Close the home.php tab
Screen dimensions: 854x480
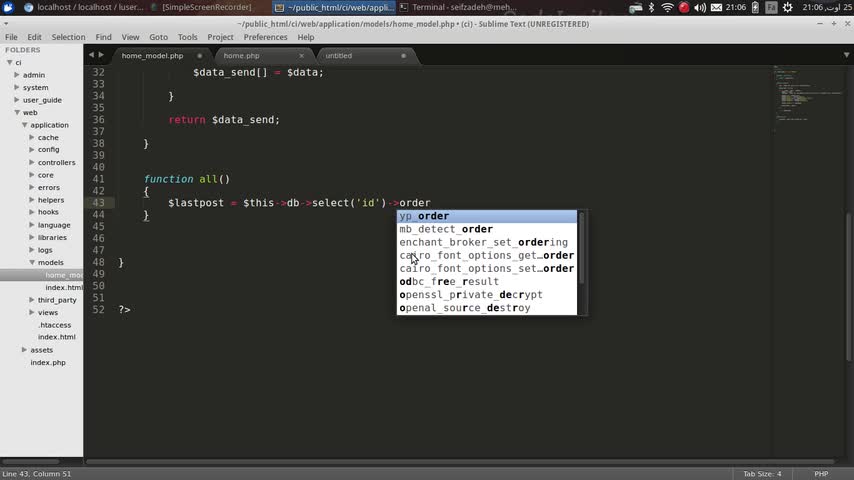point(301,56)
